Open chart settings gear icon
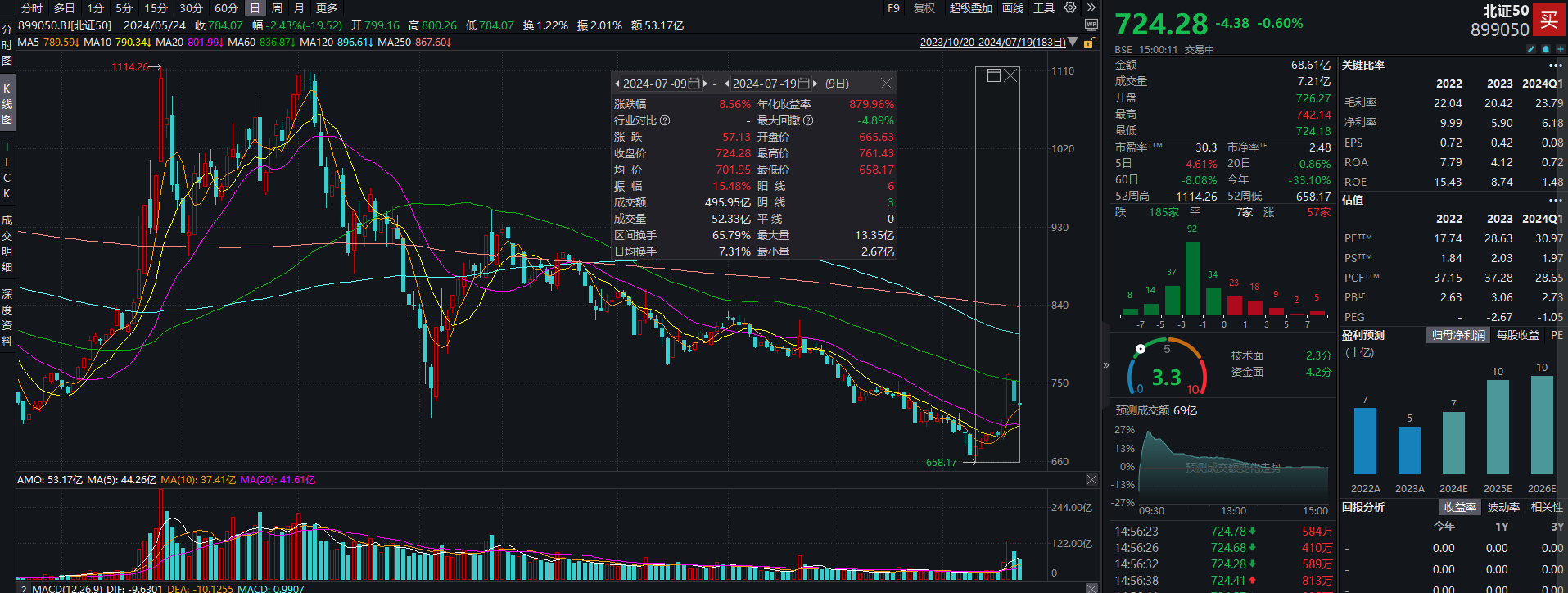Screen dimensions: 1568x593 click(1070, 7)
